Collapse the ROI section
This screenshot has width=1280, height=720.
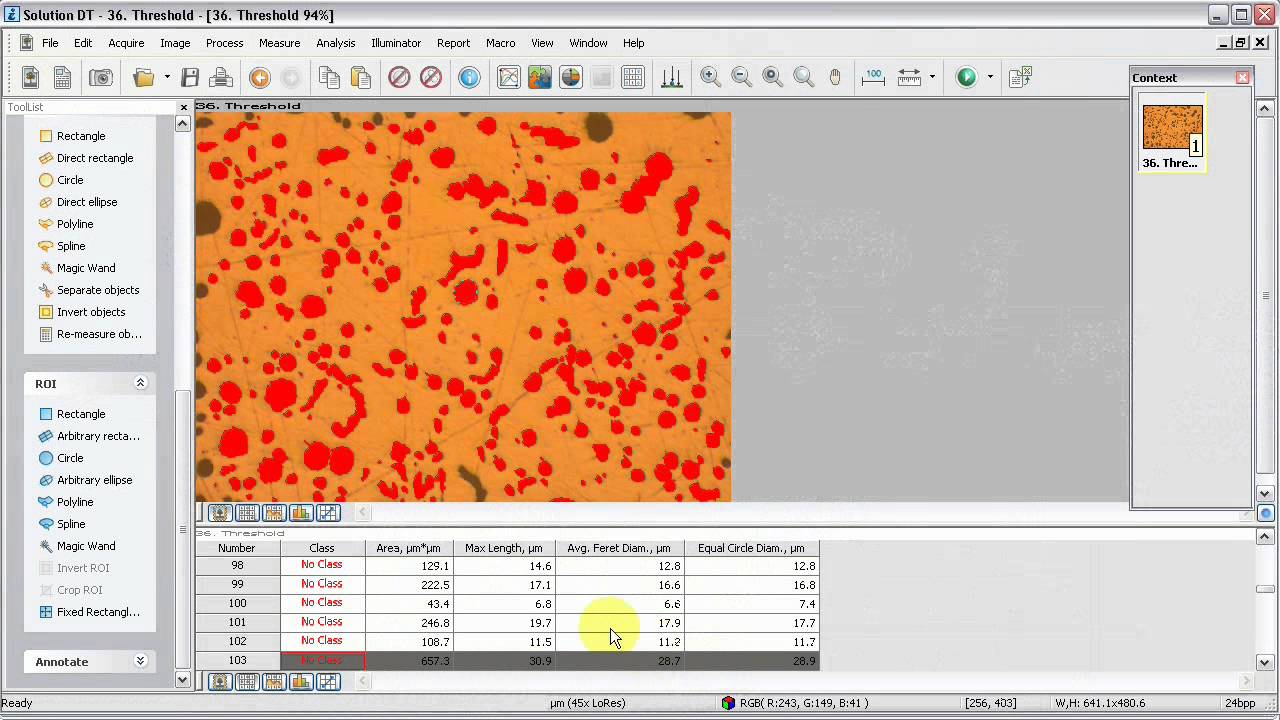[x=140, y=383]
